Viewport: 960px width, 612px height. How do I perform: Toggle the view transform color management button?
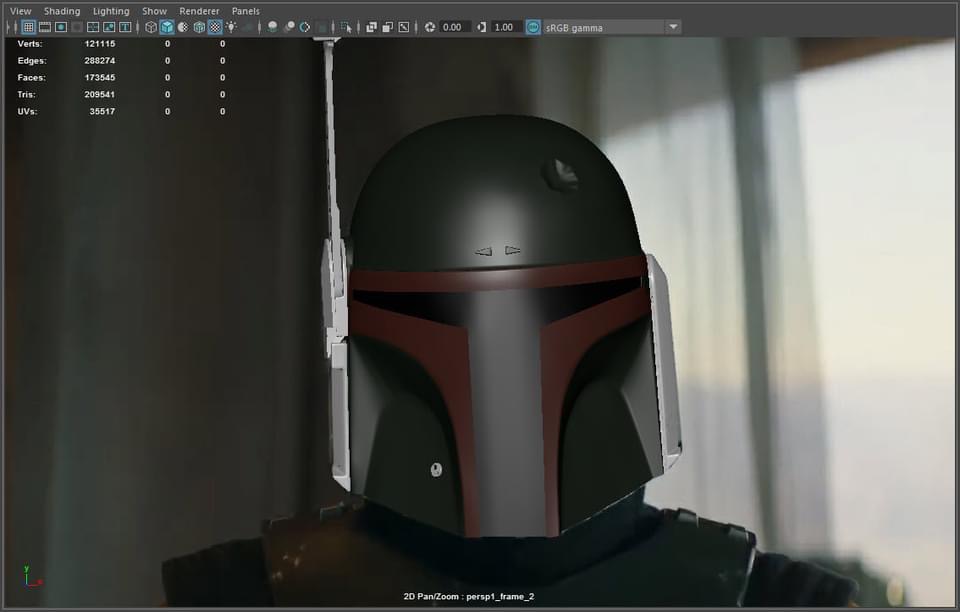[x=534, y=27]
